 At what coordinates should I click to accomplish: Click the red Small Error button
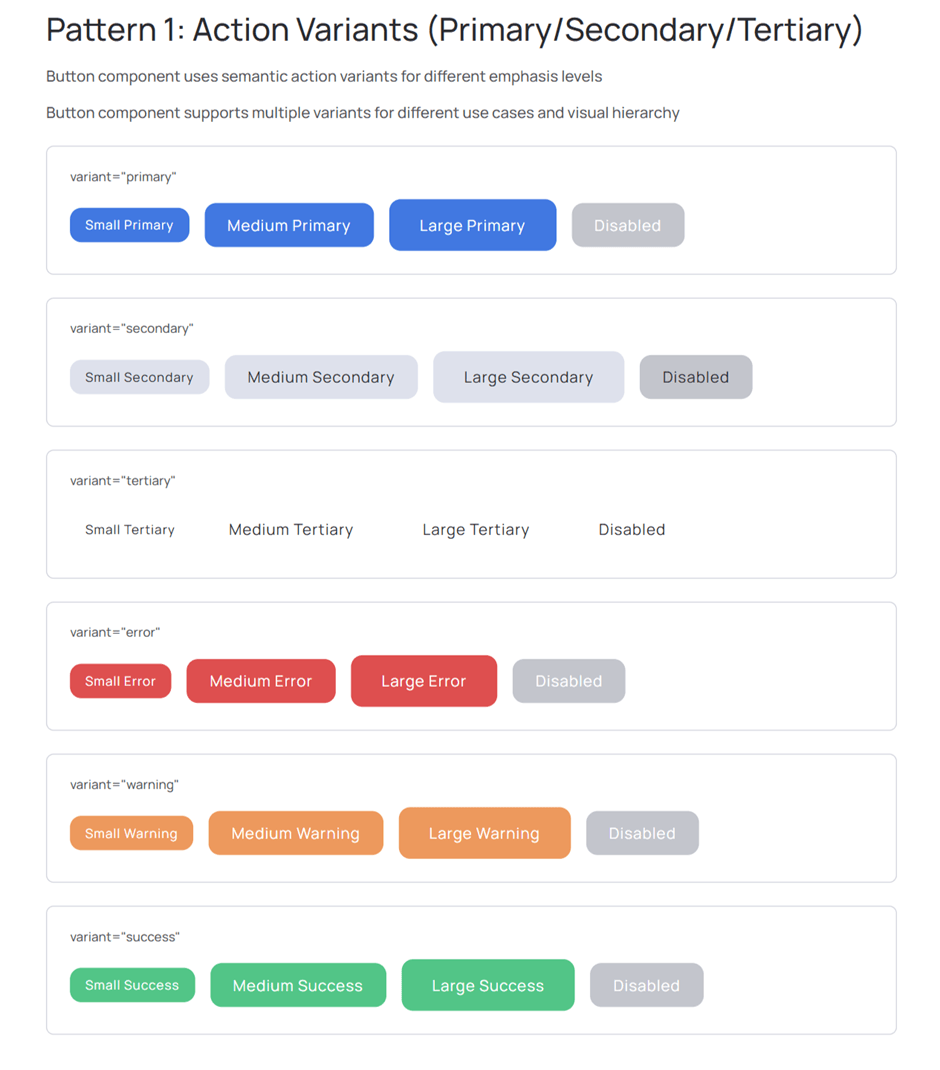120,681
